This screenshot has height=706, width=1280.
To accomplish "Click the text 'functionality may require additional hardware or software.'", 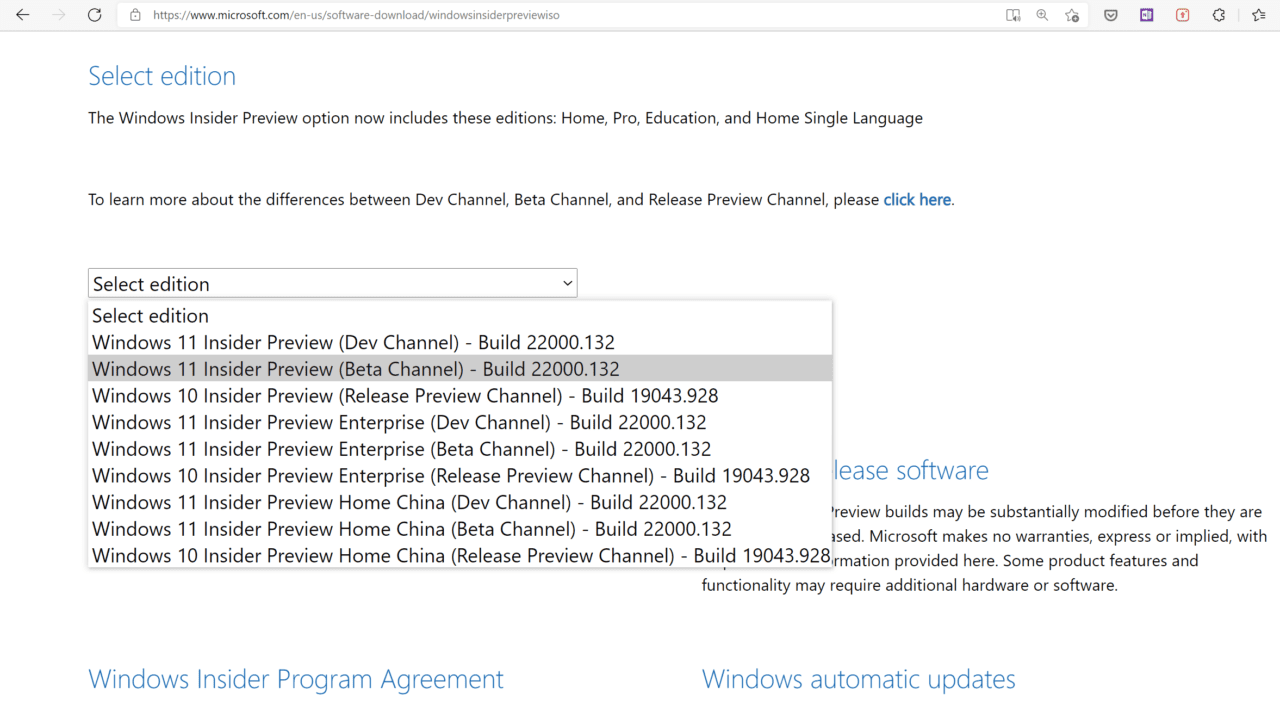I will [910, 585].
